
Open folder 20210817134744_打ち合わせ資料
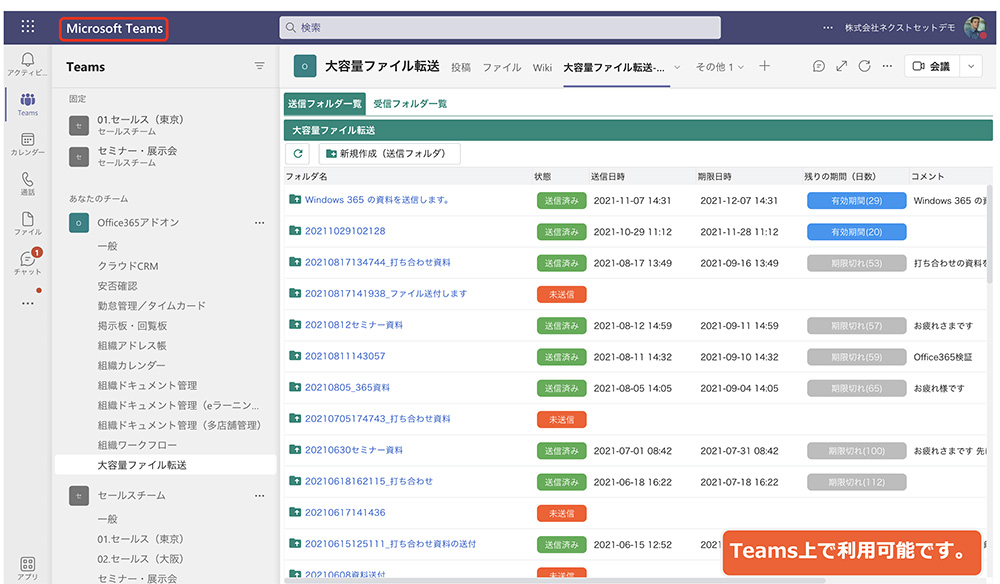(378, 262)
